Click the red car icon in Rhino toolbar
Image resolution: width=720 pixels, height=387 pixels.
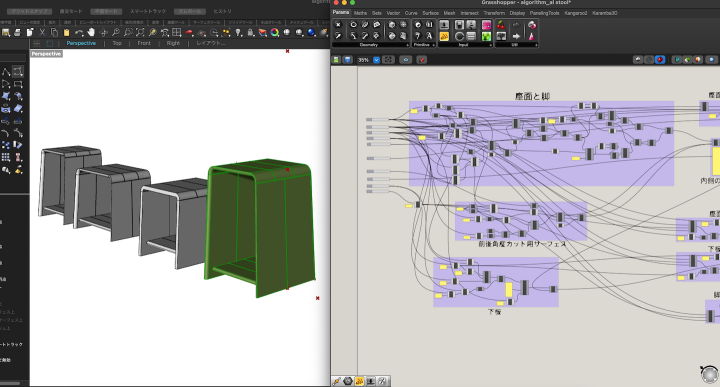tap(189, 32)
